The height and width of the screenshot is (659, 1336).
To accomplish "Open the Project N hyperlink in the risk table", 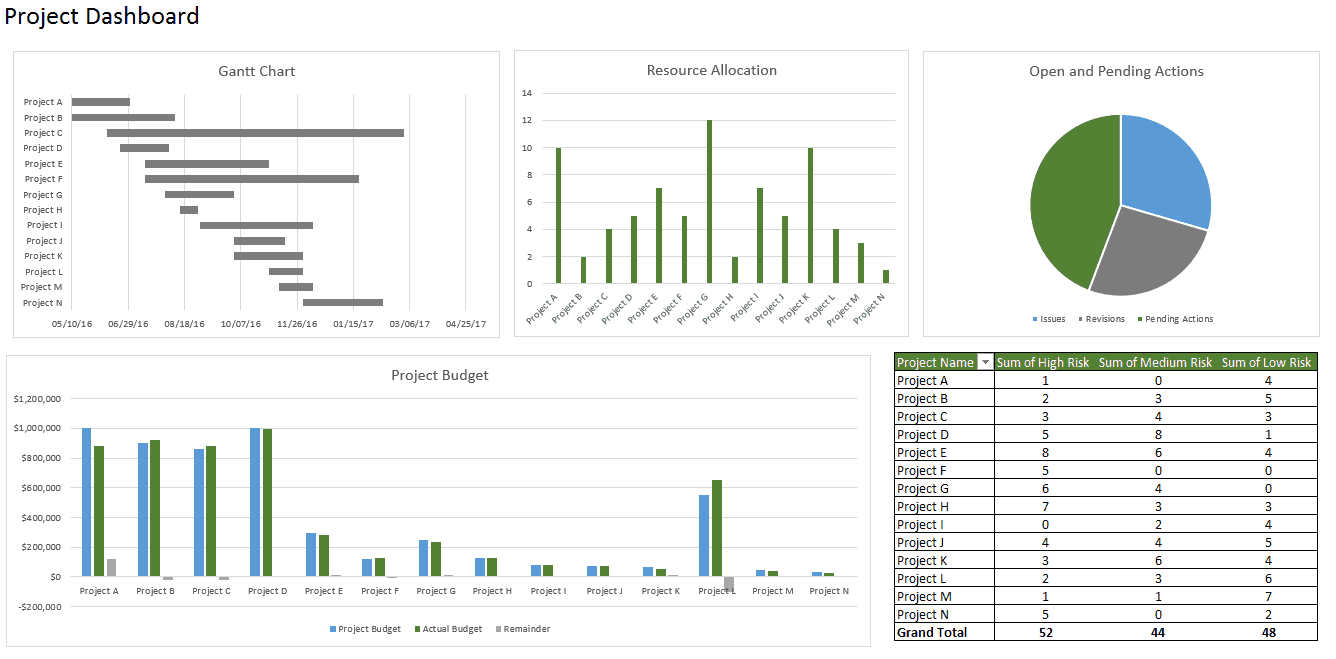I will [921, 614].
